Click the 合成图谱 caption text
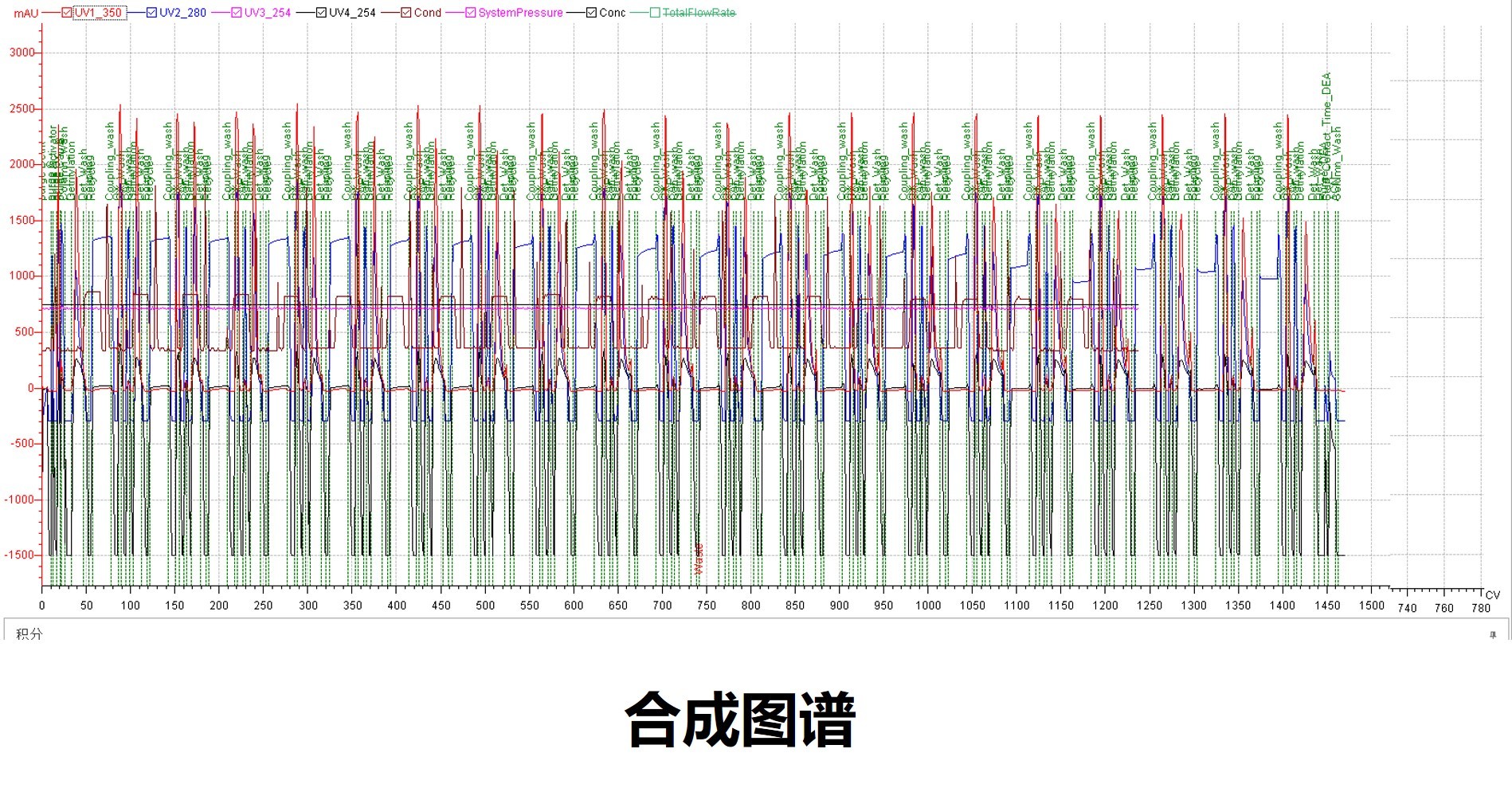The height and width of the screenshot is (788, 1512). 741,719
